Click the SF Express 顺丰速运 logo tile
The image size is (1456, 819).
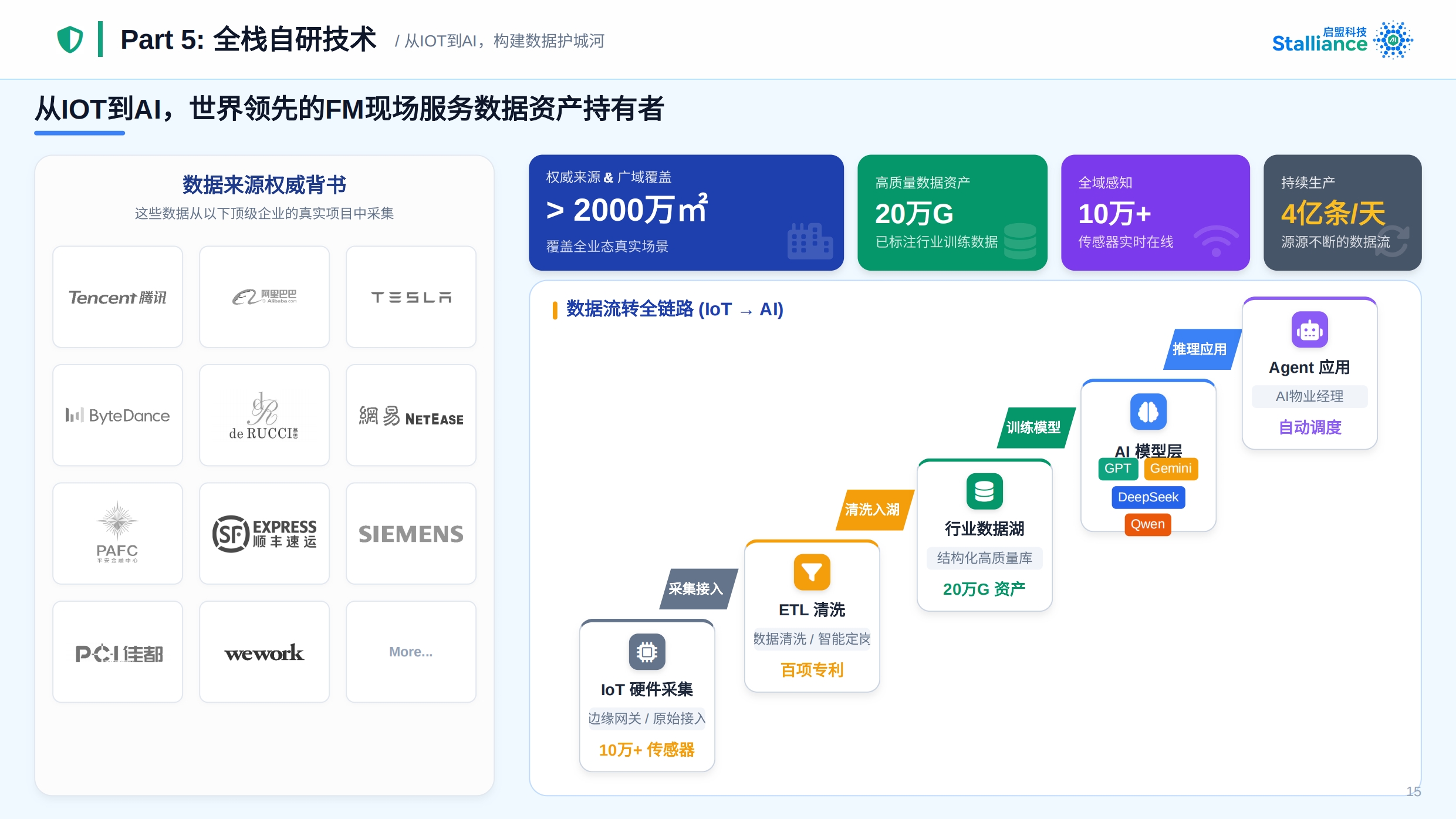pyautogui.click(x=264, y=534)
